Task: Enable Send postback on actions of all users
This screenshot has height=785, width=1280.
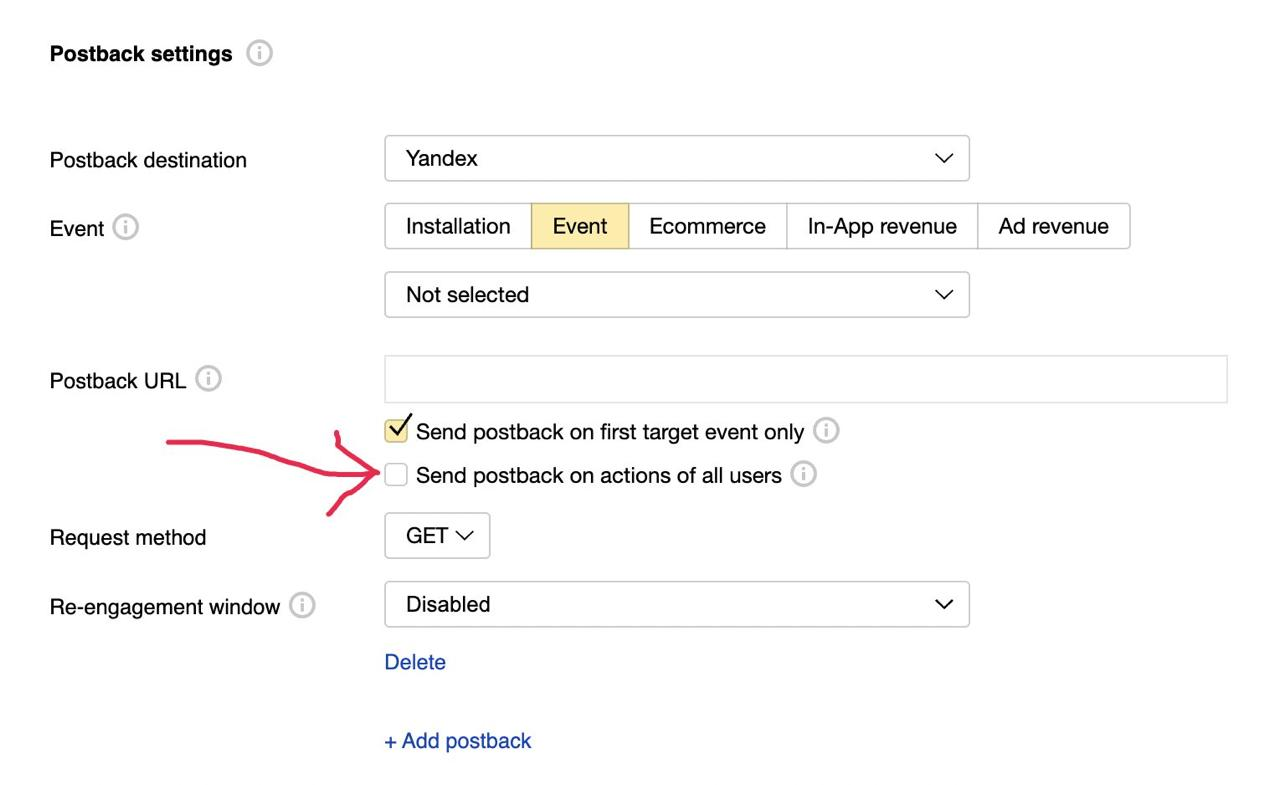Action: coord(397,475)
